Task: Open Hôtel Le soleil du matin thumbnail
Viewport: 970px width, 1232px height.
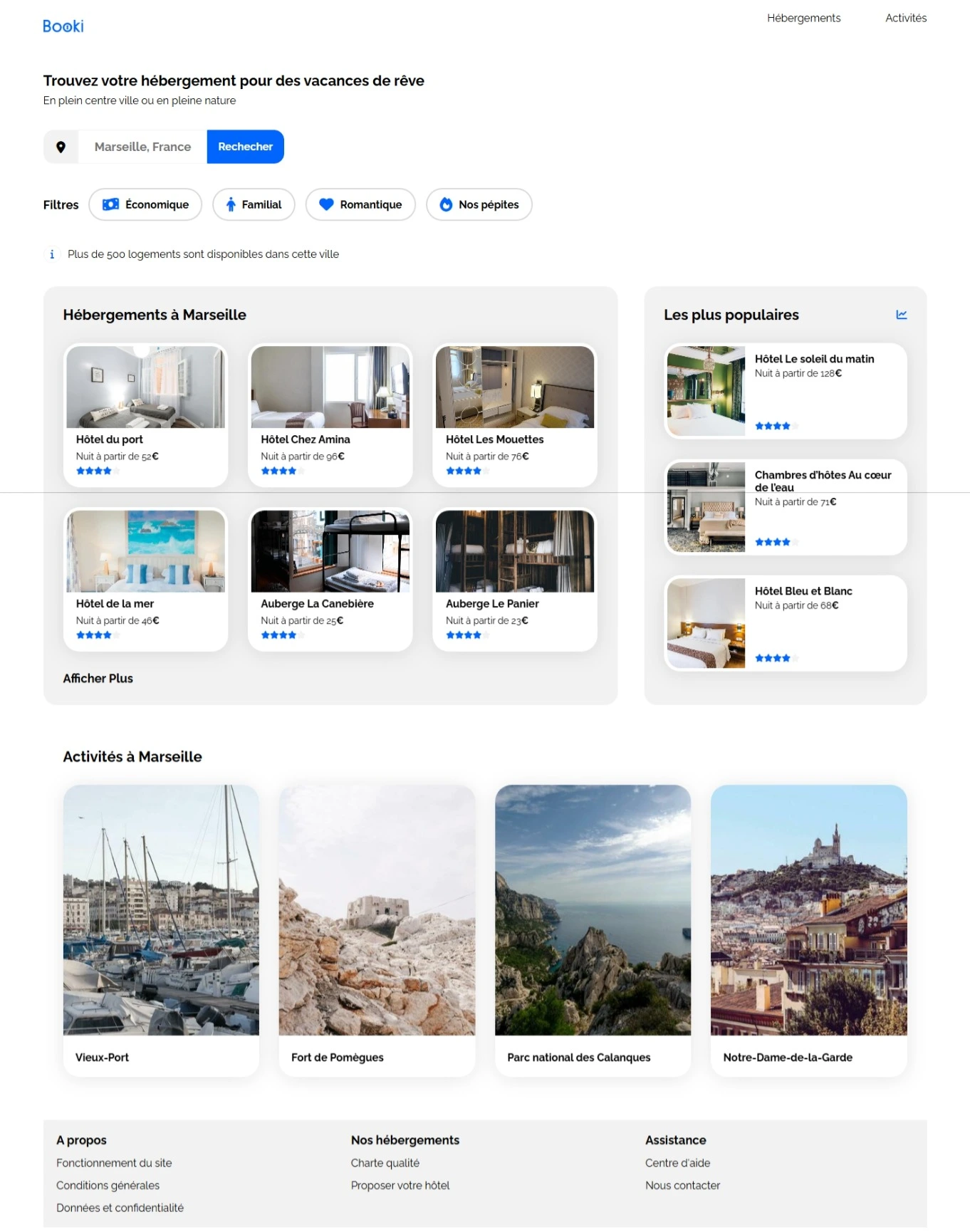Action: (706, 391)
